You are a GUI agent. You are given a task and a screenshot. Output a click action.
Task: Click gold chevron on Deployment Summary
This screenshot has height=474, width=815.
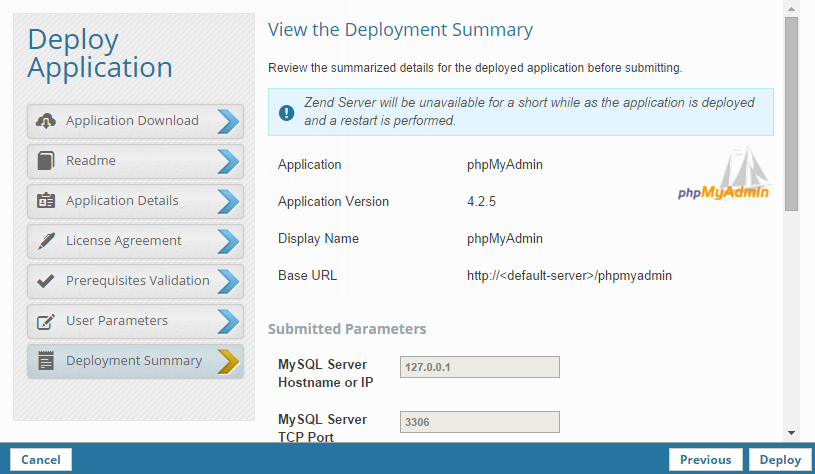[x=229, y=361]
